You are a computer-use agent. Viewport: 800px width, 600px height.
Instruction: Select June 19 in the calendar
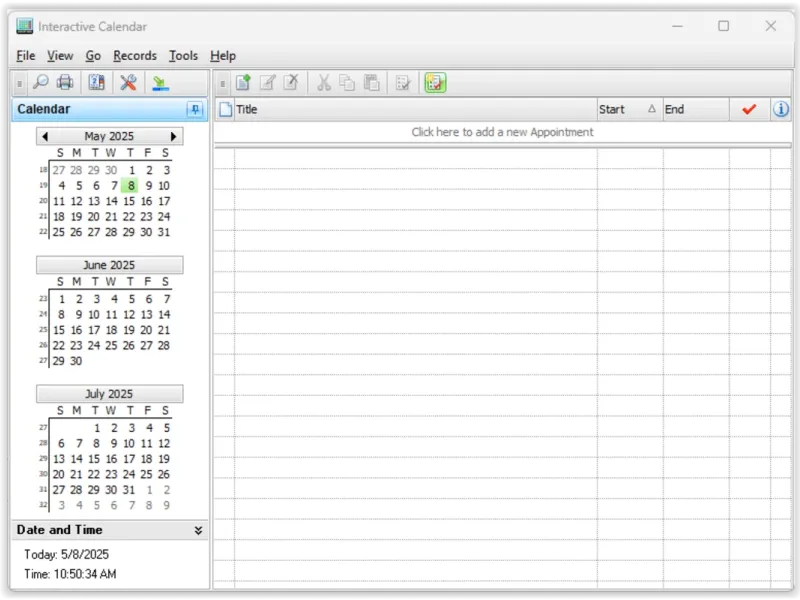click(x=129, y=330)
